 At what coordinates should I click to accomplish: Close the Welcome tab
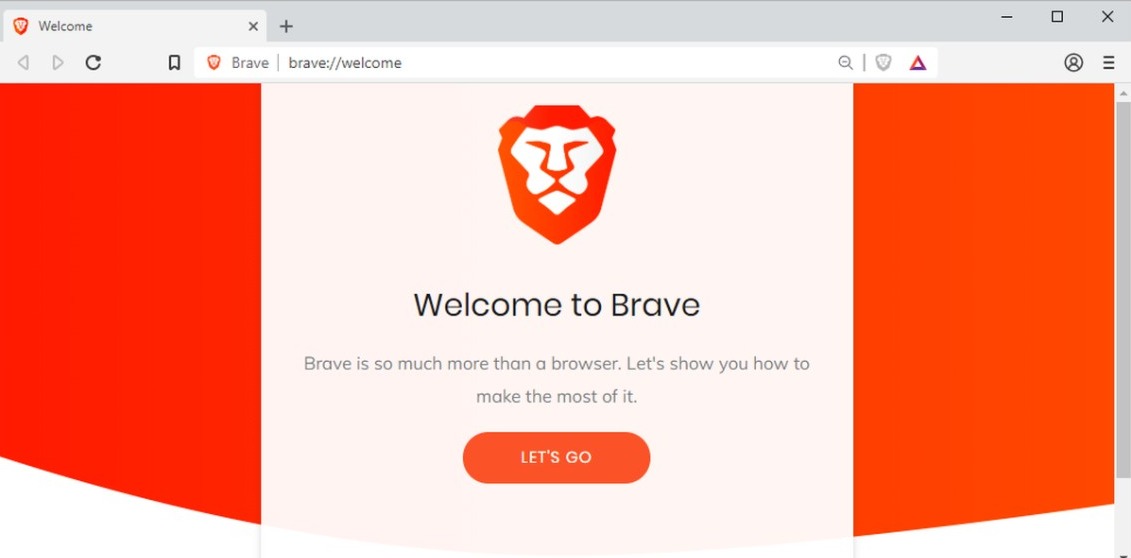point(253,27)
